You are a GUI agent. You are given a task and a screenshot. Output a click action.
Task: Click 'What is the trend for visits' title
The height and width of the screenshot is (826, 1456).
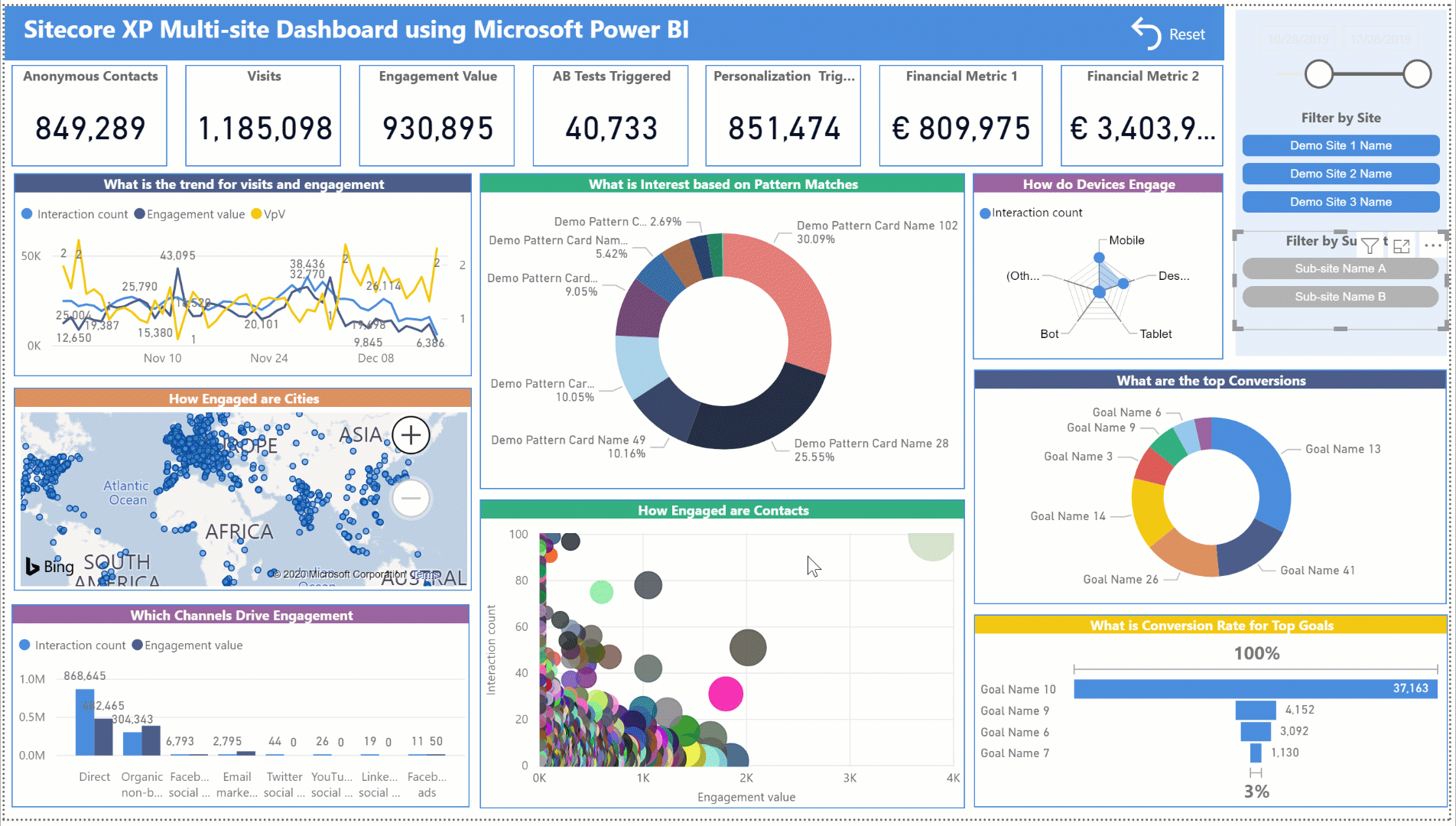pos(243,184)
